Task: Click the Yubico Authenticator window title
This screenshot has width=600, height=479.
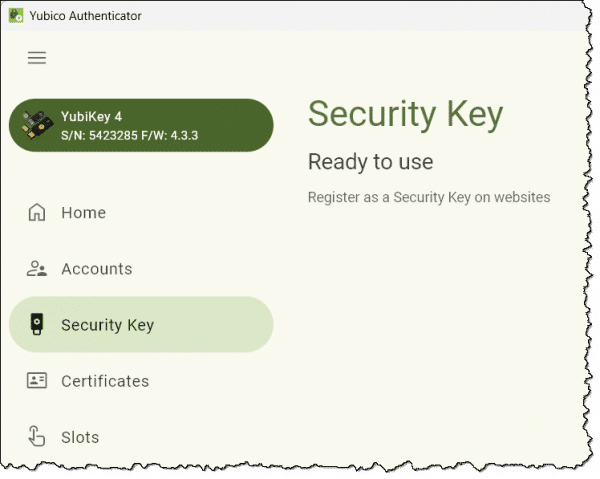Action: coord(85,16)
